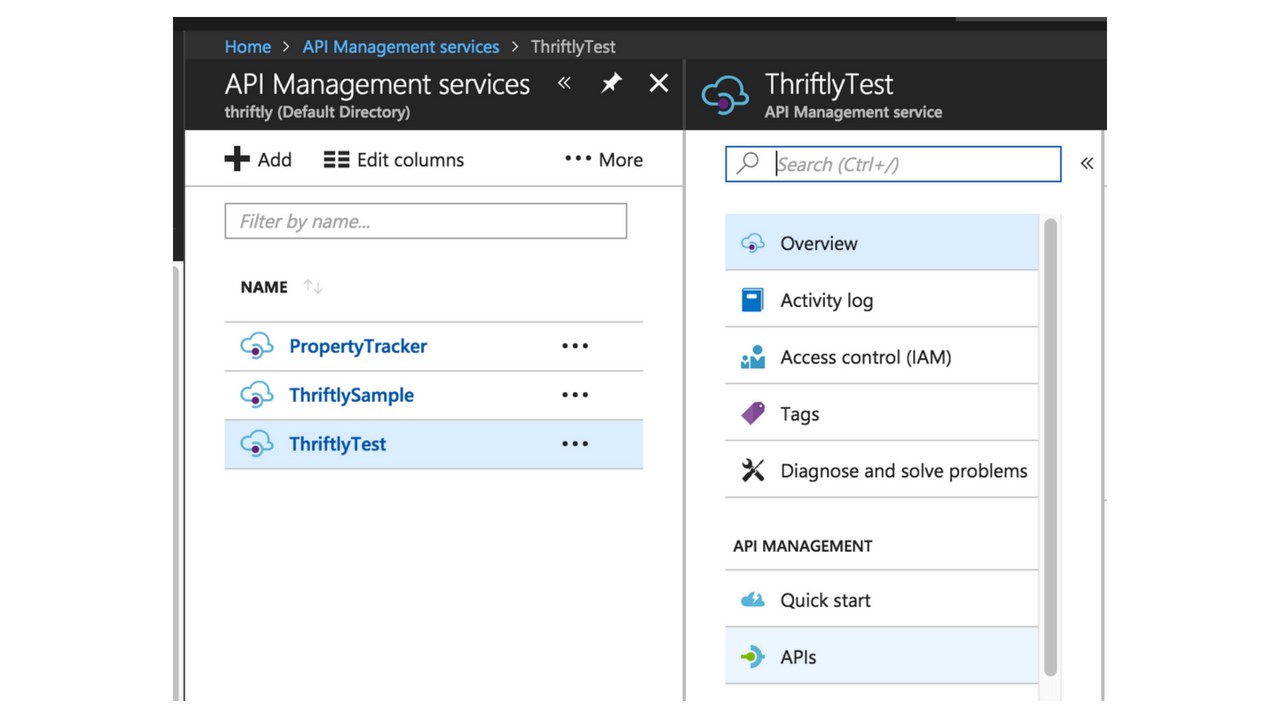Viewport: 1280px width, 720px height.
Task: Open the More toolbar menu
Action: [x=603, y=160]
